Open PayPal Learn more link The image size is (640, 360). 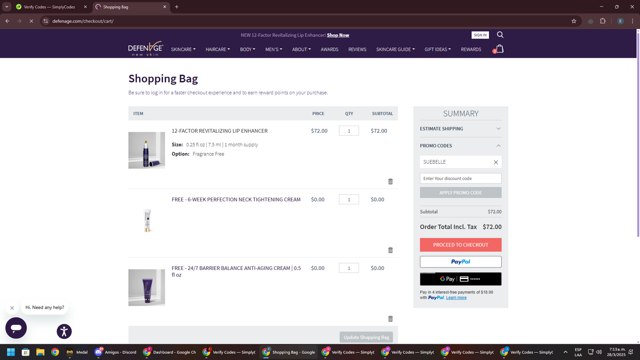[x=456, y=298]
